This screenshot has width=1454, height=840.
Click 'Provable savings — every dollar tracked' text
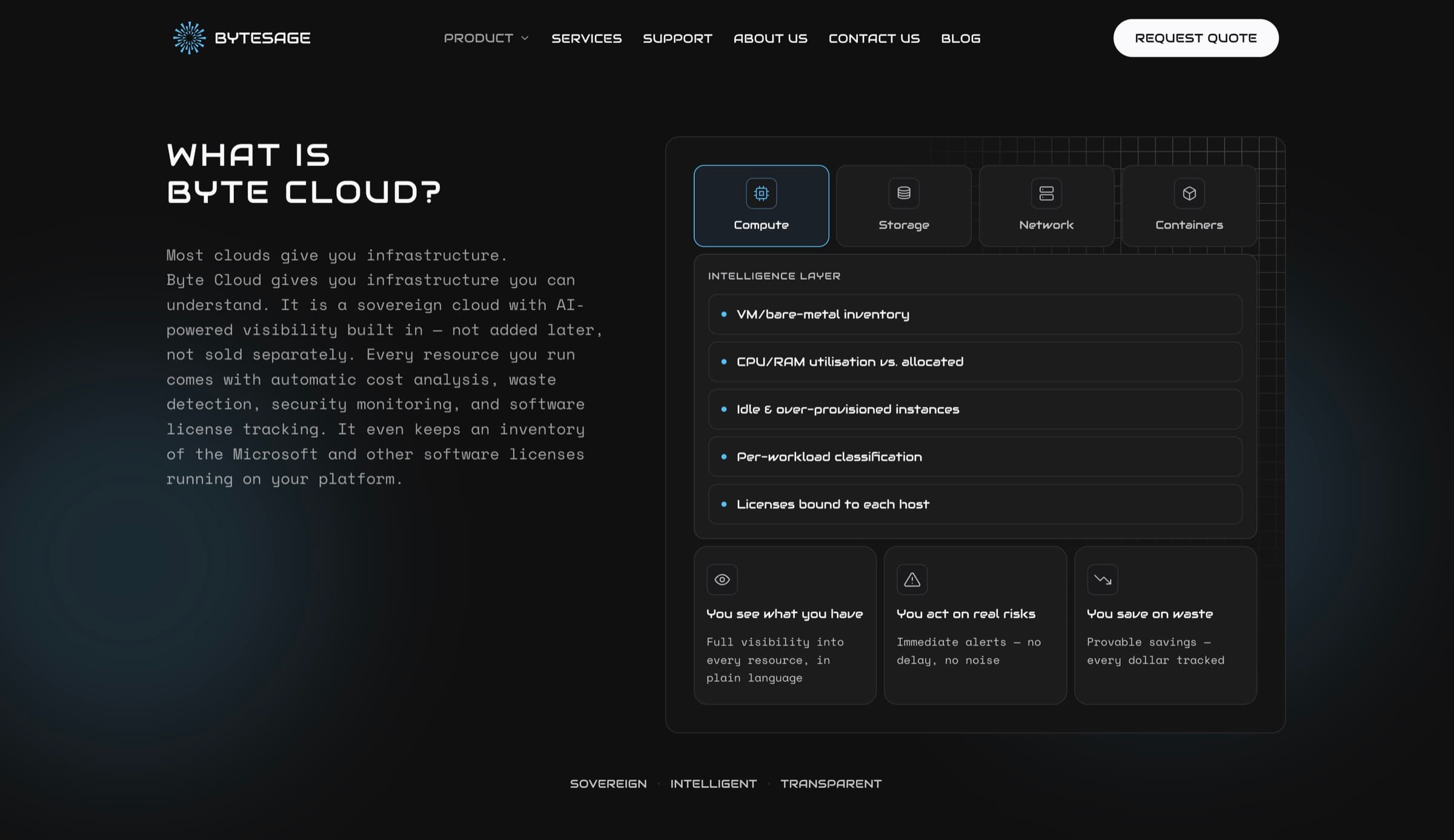coord(1155,651)
